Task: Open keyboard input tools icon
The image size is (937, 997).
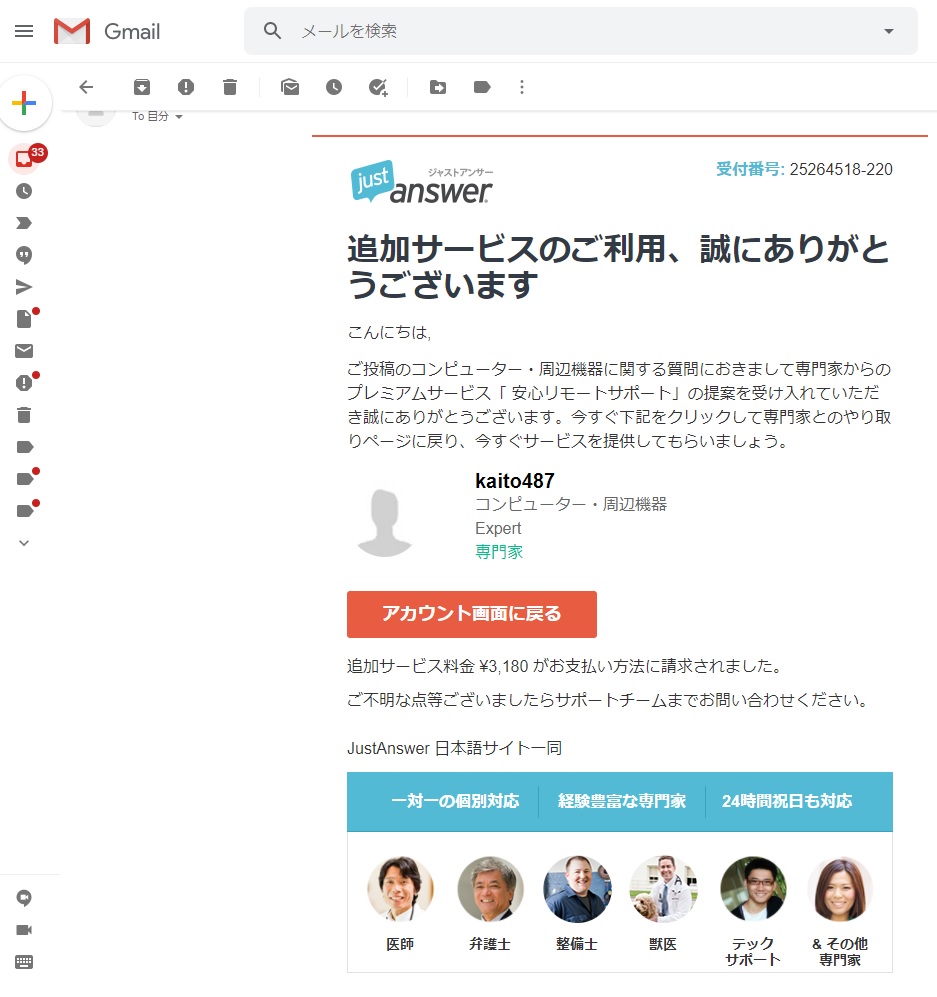Action: [x=24, y=961]
